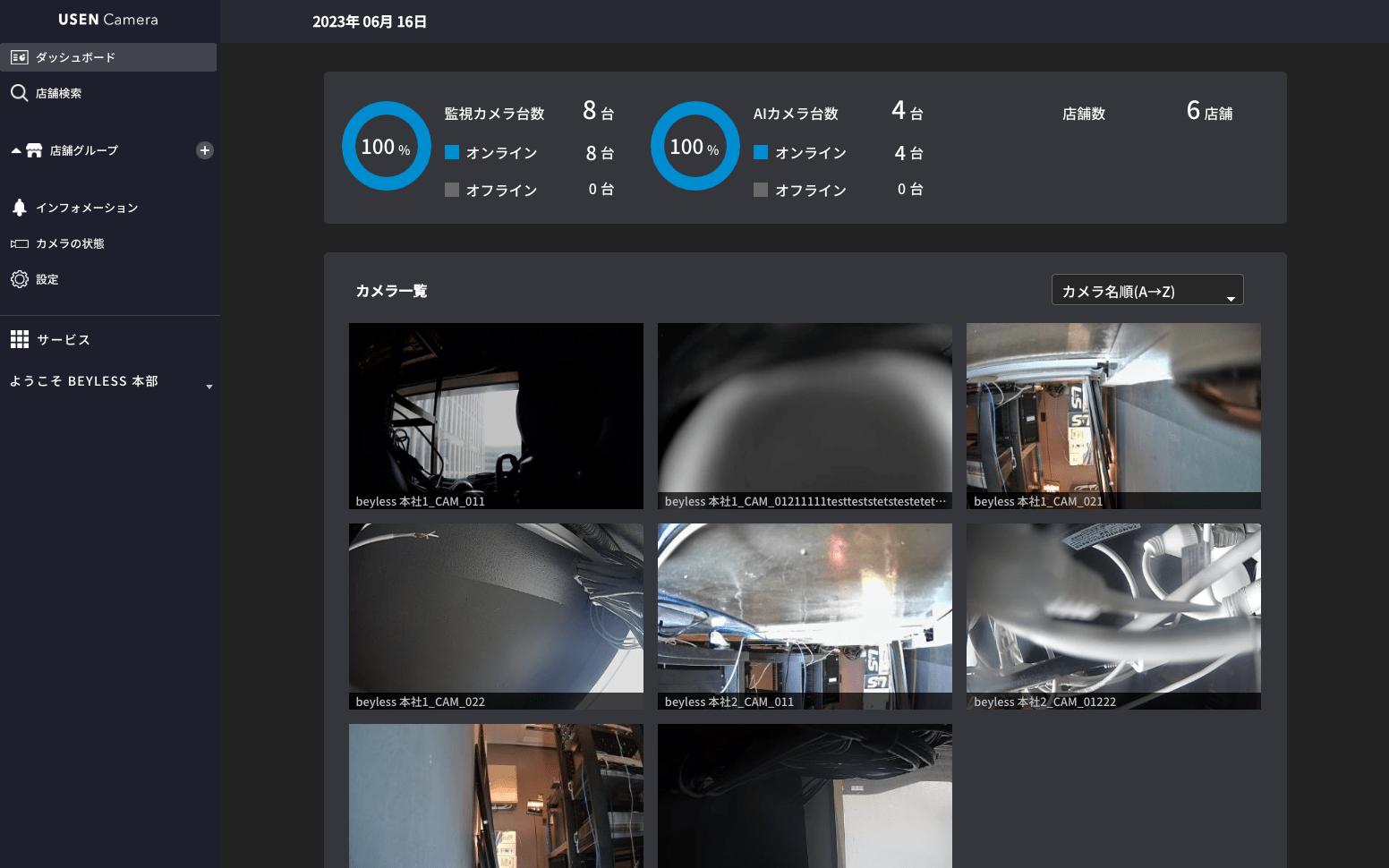Click the information bell icon

[19, 208]
